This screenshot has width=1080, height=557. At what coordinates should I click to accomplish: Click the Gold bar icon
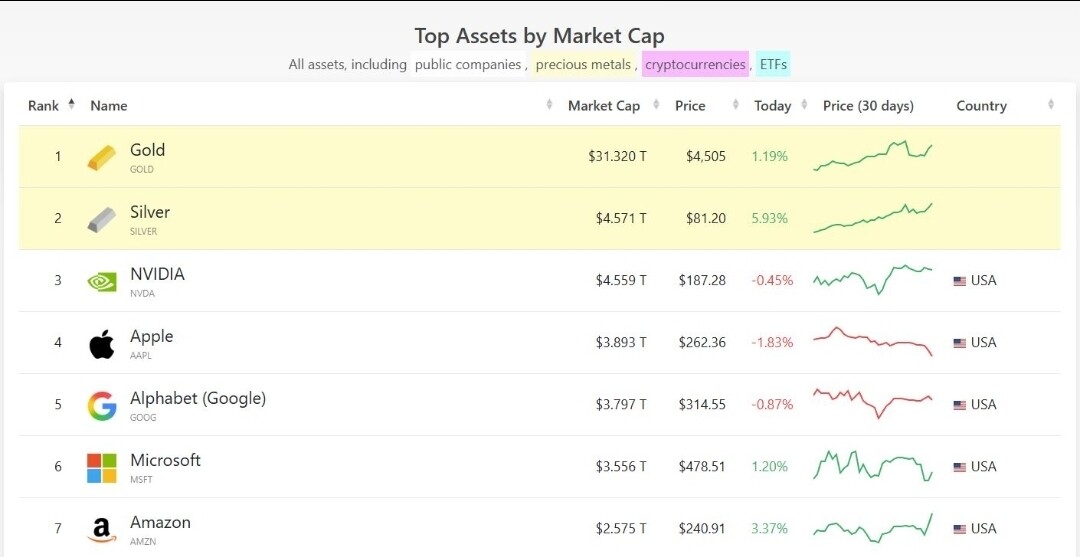click(x=102, y=157)
